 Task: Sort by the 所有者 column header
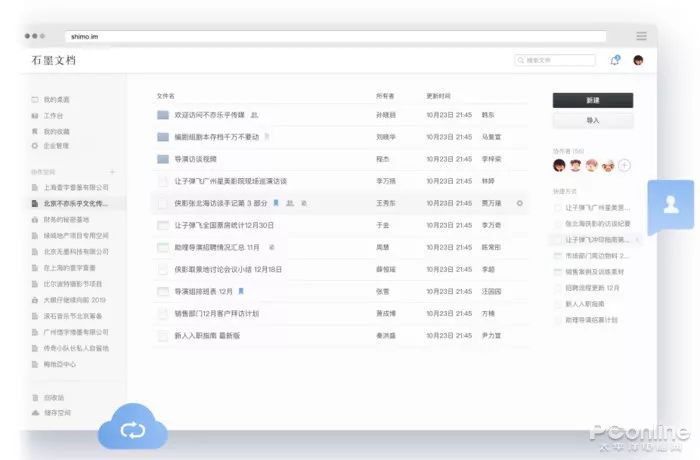point(385,96)
